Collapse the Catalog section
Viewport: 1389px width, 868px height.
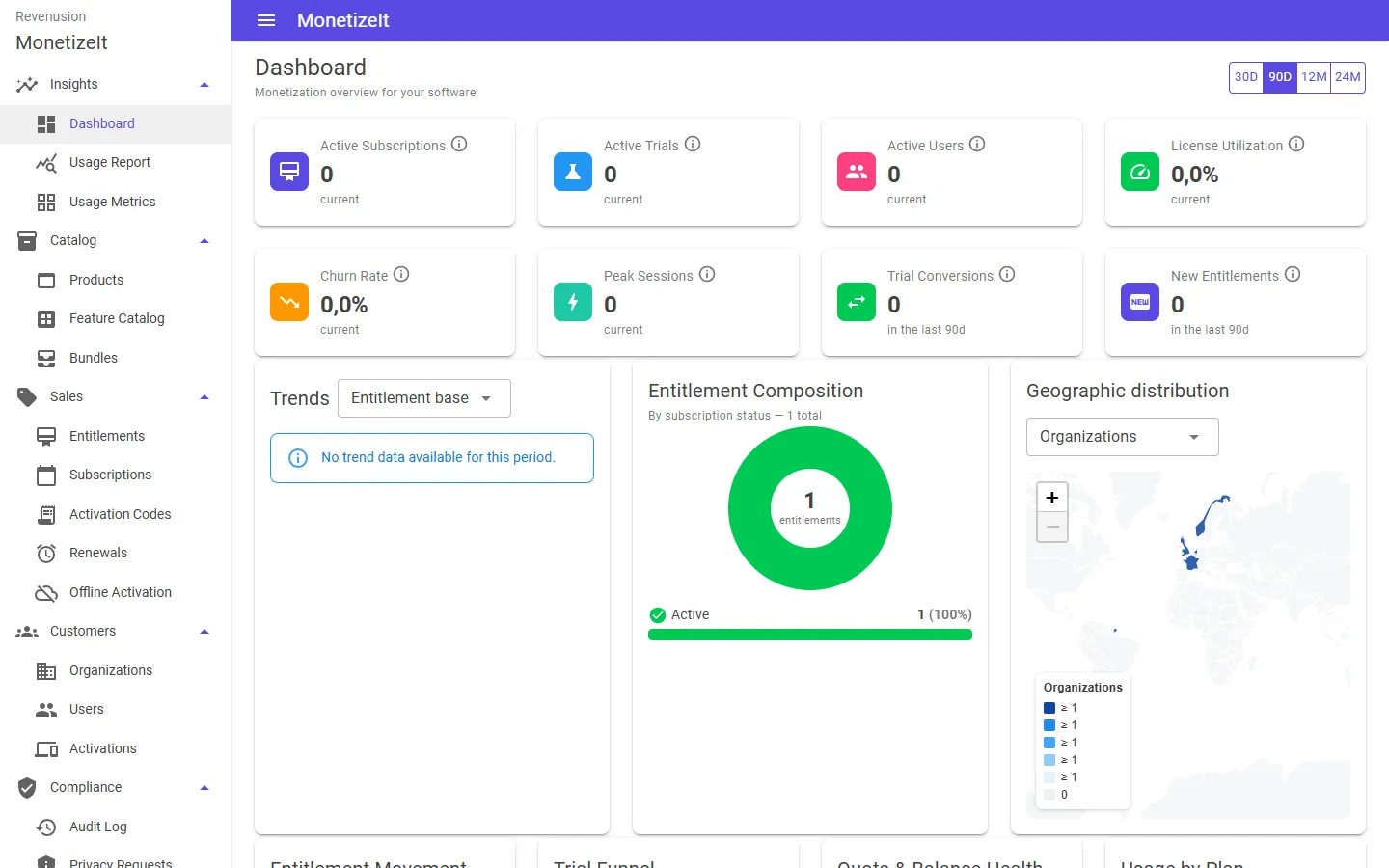204,241
